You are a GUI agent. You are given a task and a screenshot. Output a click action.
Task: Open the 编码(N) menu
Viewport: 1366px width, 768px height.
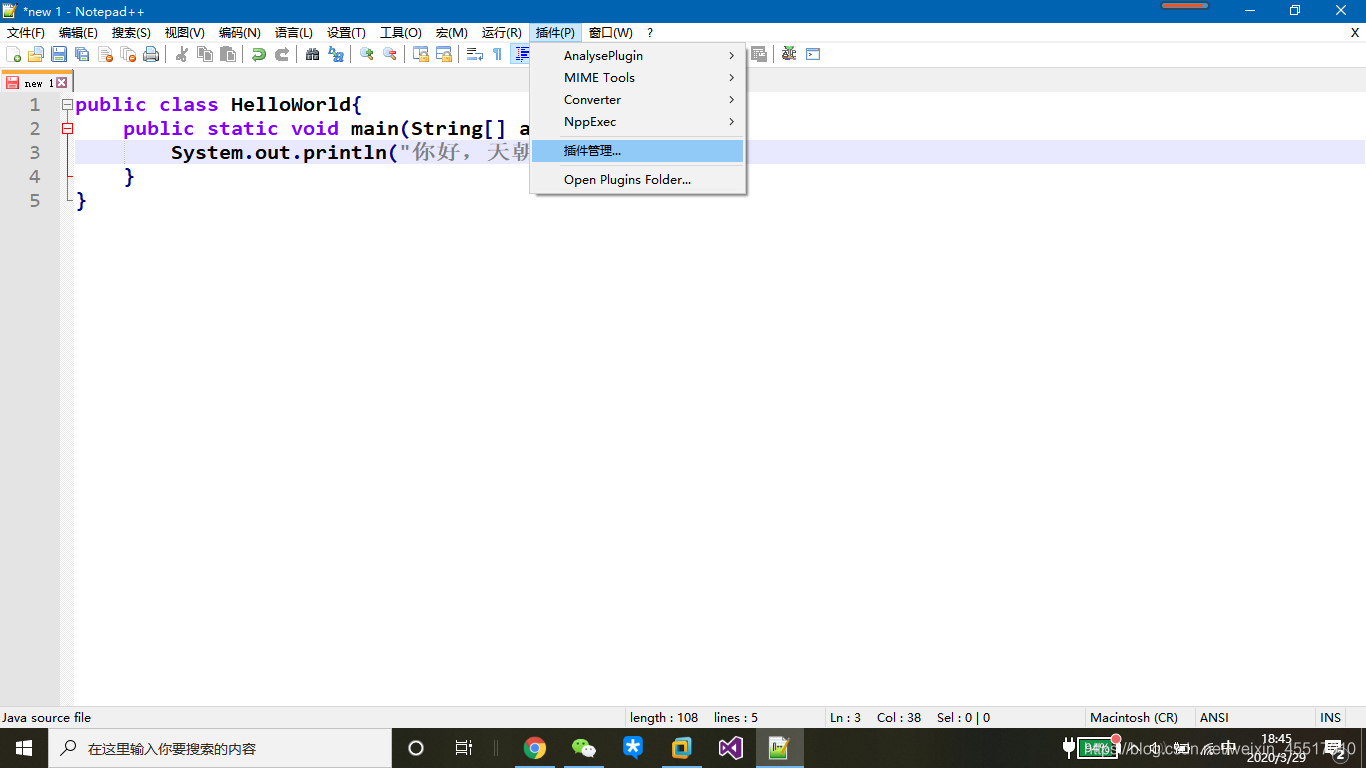[x=240, y=33]
